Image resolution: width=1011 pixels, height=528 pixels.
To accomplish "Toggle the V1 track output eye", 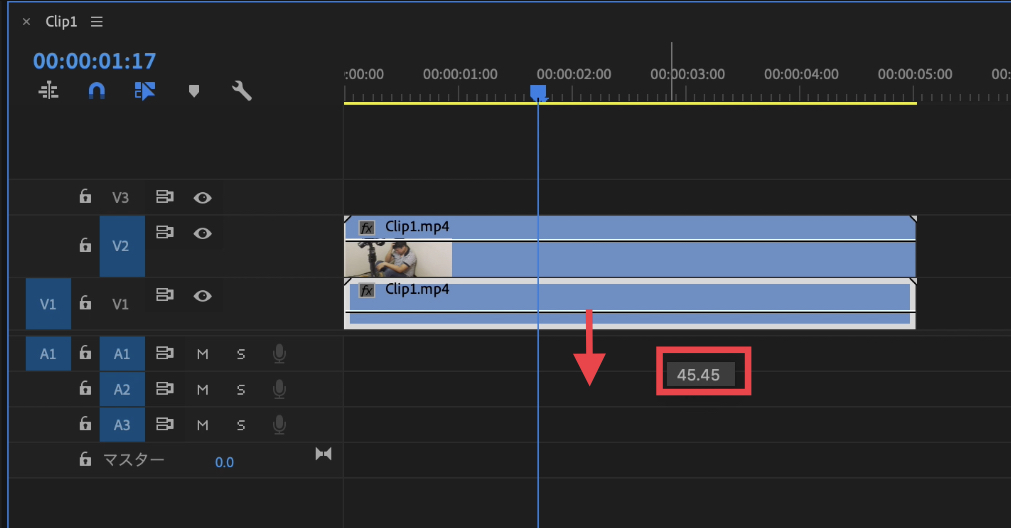I will click(x=203, y=296).
